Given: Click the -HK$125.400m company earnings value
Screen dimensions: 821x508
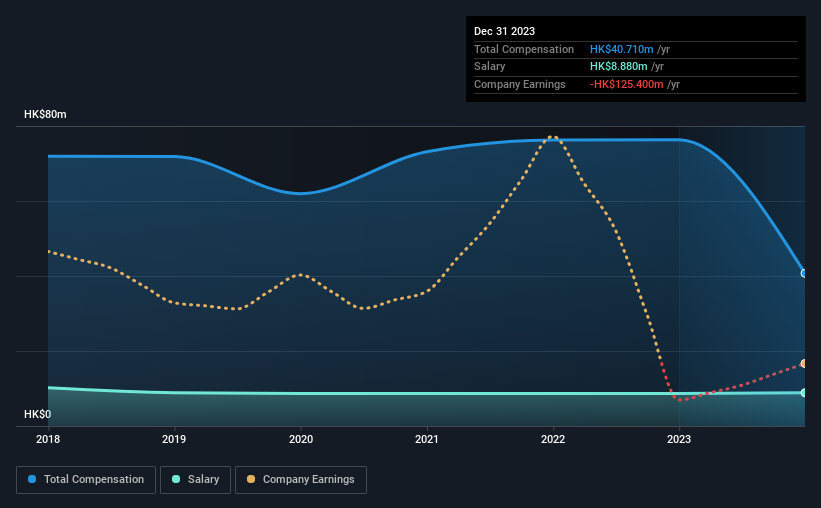Looking at the screenshot, I should (626, 84).
